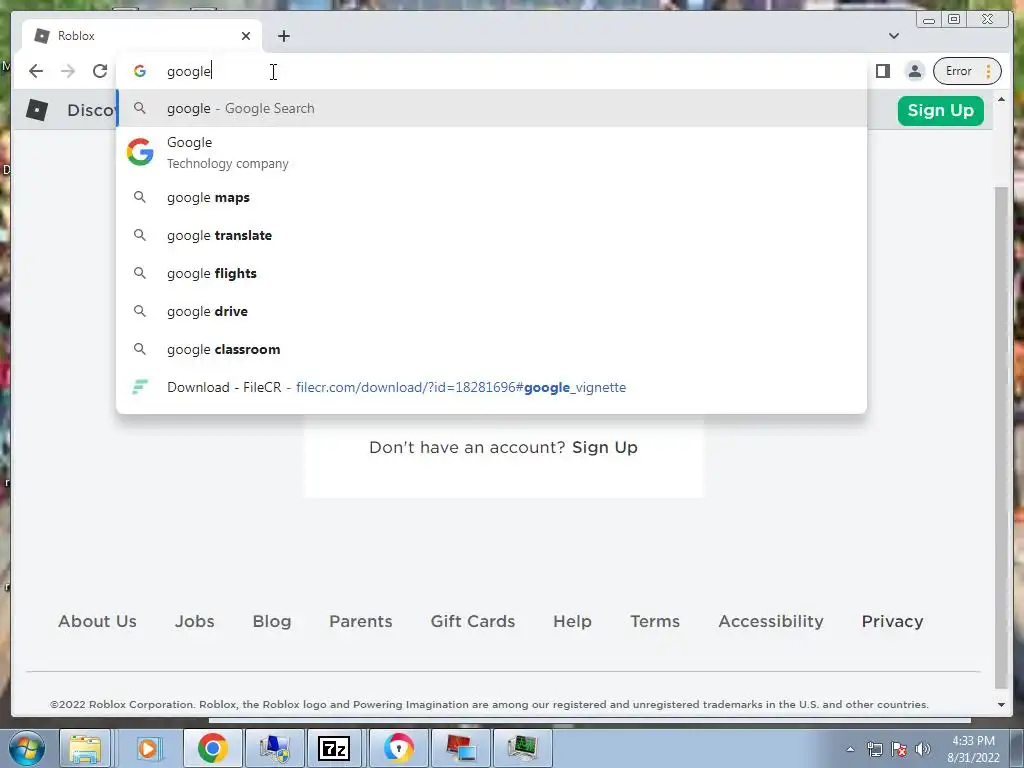Pick the google translate suggestion
Viewport: 1024px width, 768px height.
pos(492,235)
